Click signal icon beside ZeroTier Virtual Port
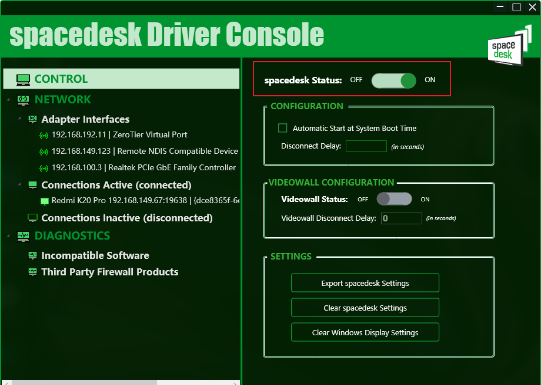 [43, 135]
